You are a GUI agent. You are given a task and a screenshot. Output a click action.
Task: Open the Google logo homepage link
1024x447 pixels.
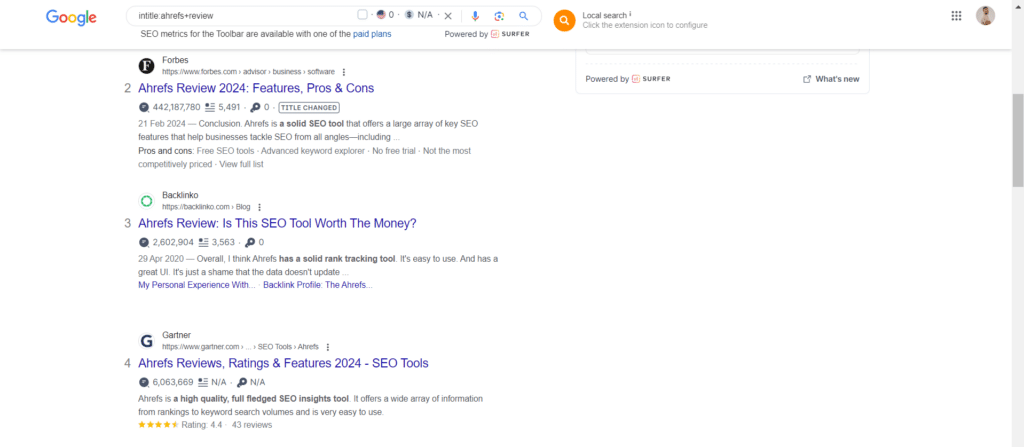[x=71, y=18]
